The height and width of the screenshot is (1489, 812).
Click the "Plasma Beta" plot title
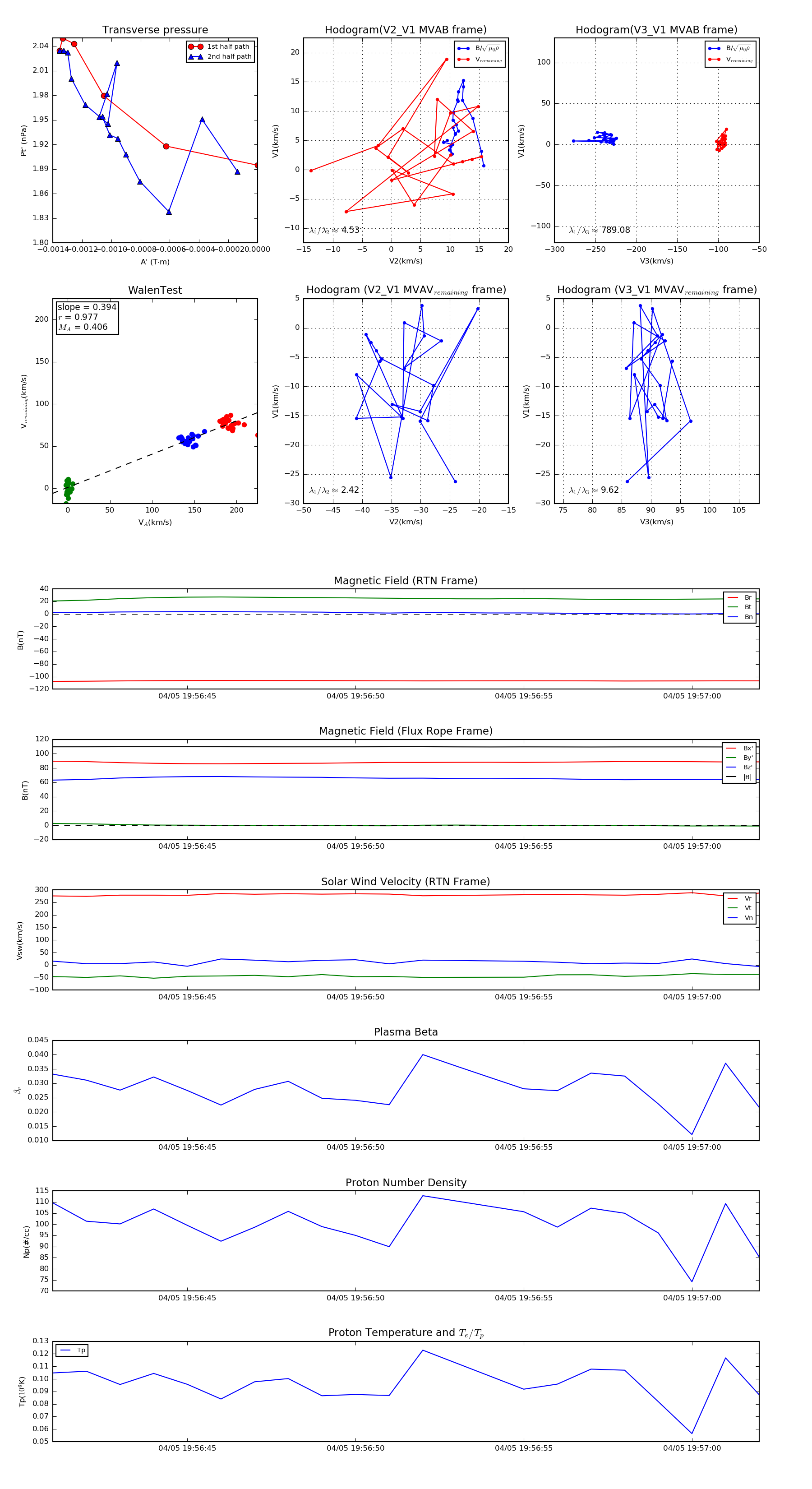point(406,1032)
